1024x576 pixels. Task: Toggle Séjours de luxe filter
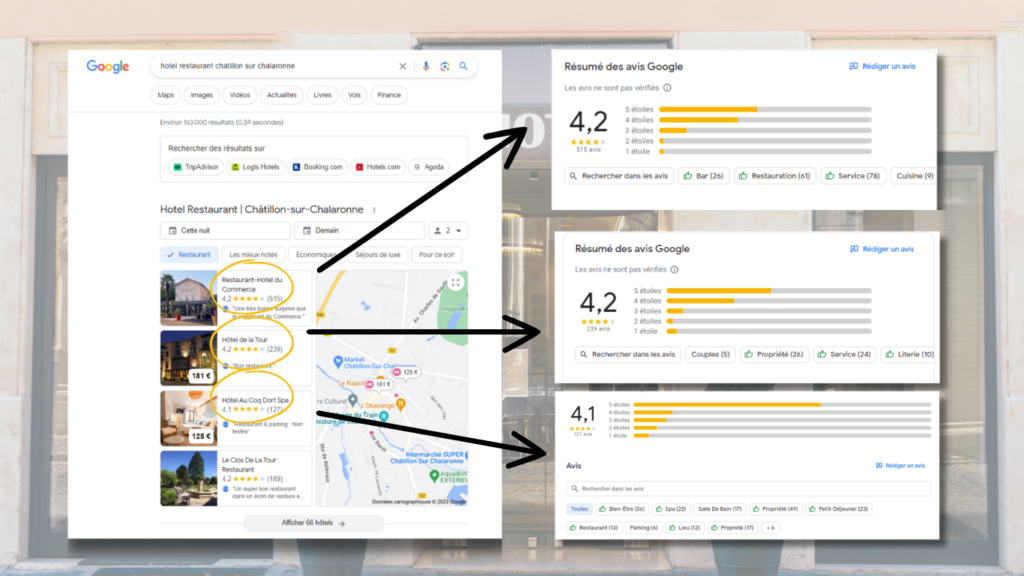click(378, 255)
